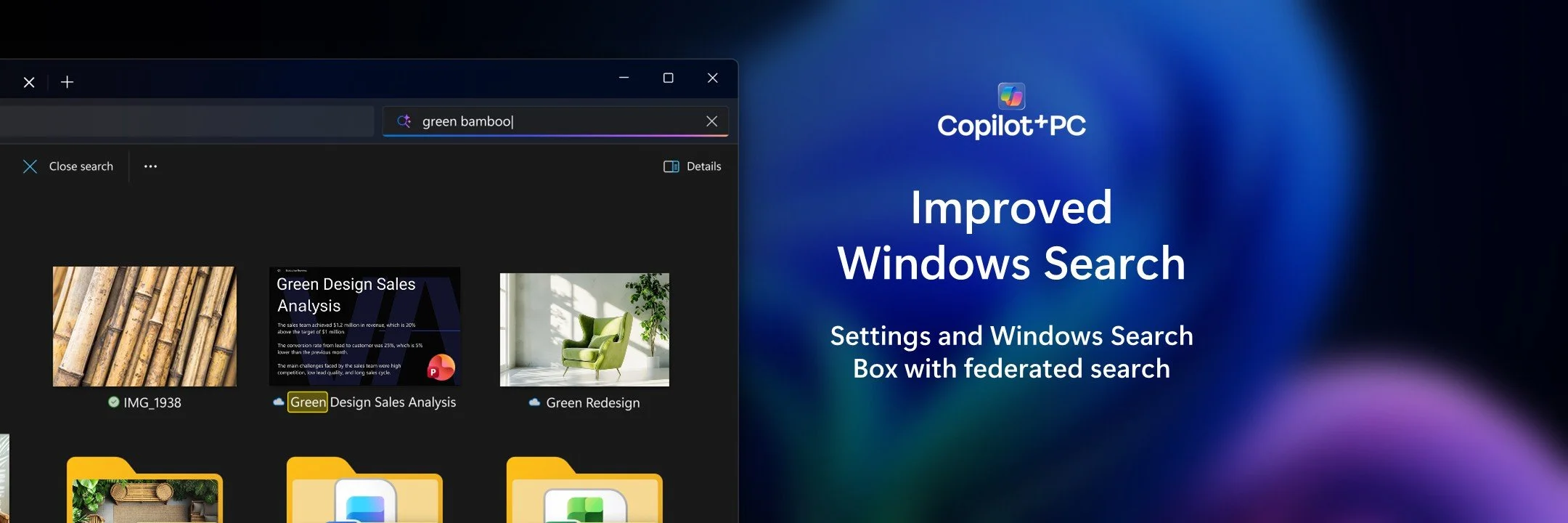
Task: Click the green sync check icon by IMG_1938
Action: 114,402
